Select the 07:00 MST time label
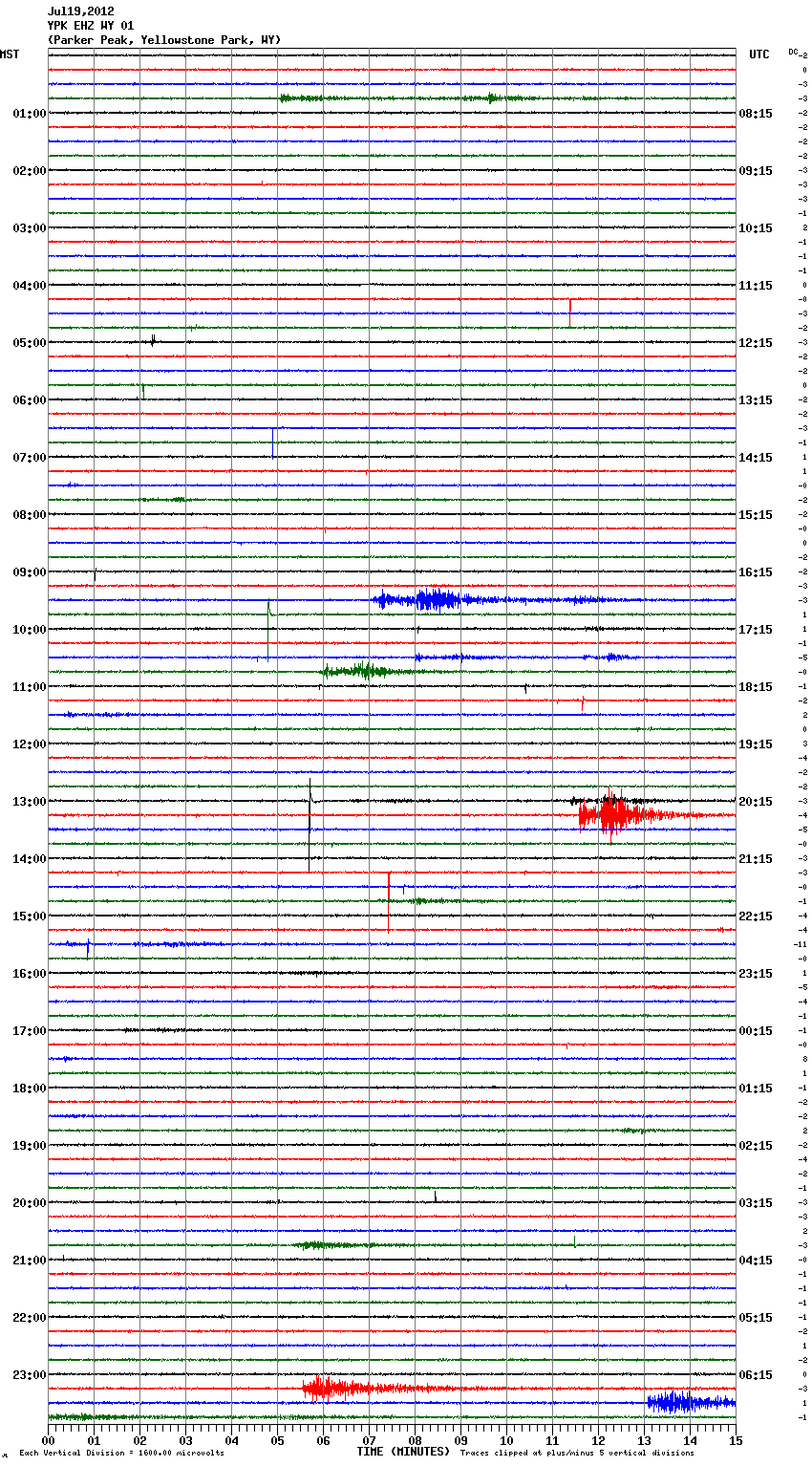Viewport: 812px width, 1466px height. (x=29, y=458)
